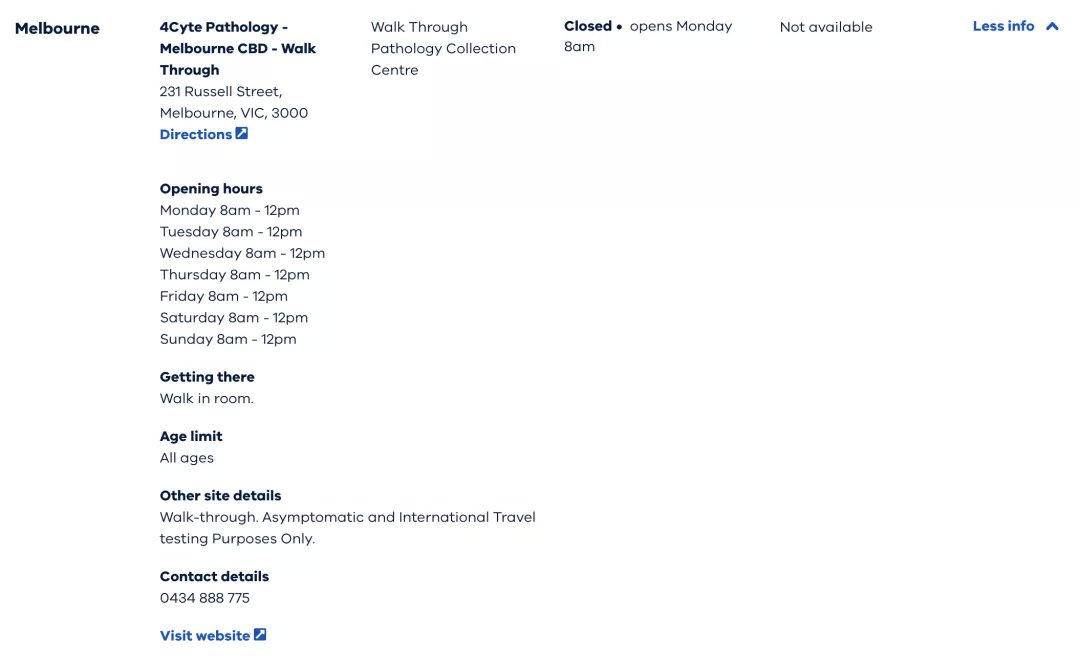Click the Contact details heading
The image size is (1080, 662).
click(214, 577)
